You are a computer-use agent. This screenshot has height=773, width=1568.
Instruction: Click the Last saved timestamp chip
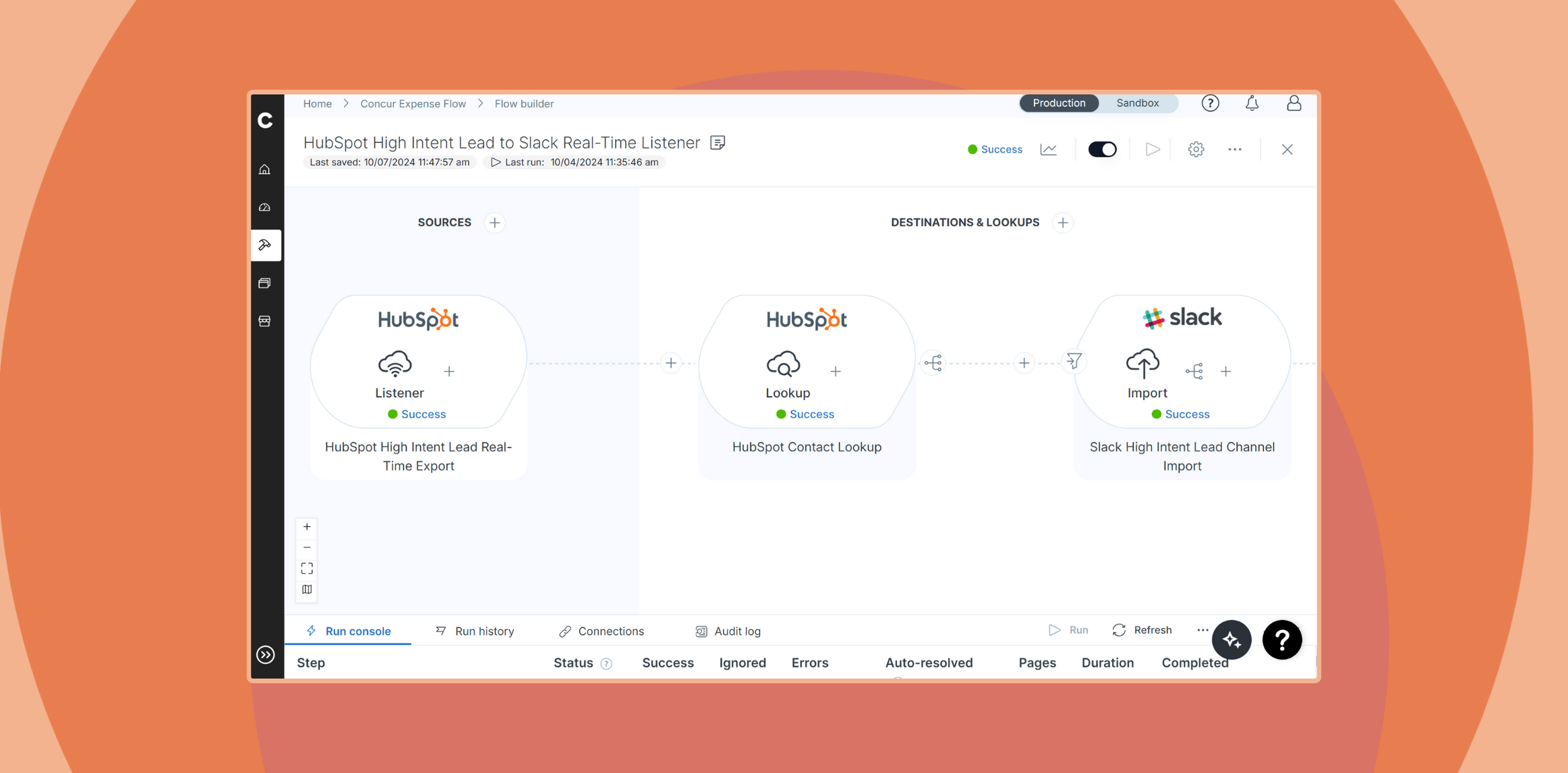[389, 163]
